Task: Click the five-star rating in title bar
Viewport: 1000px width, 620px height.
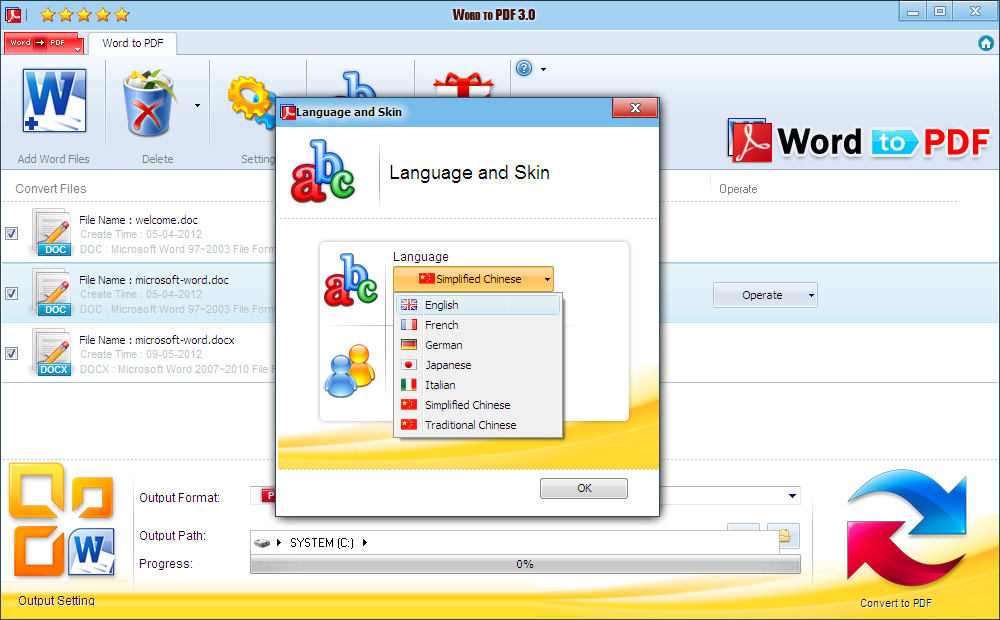Action: [x=85, y=14]
